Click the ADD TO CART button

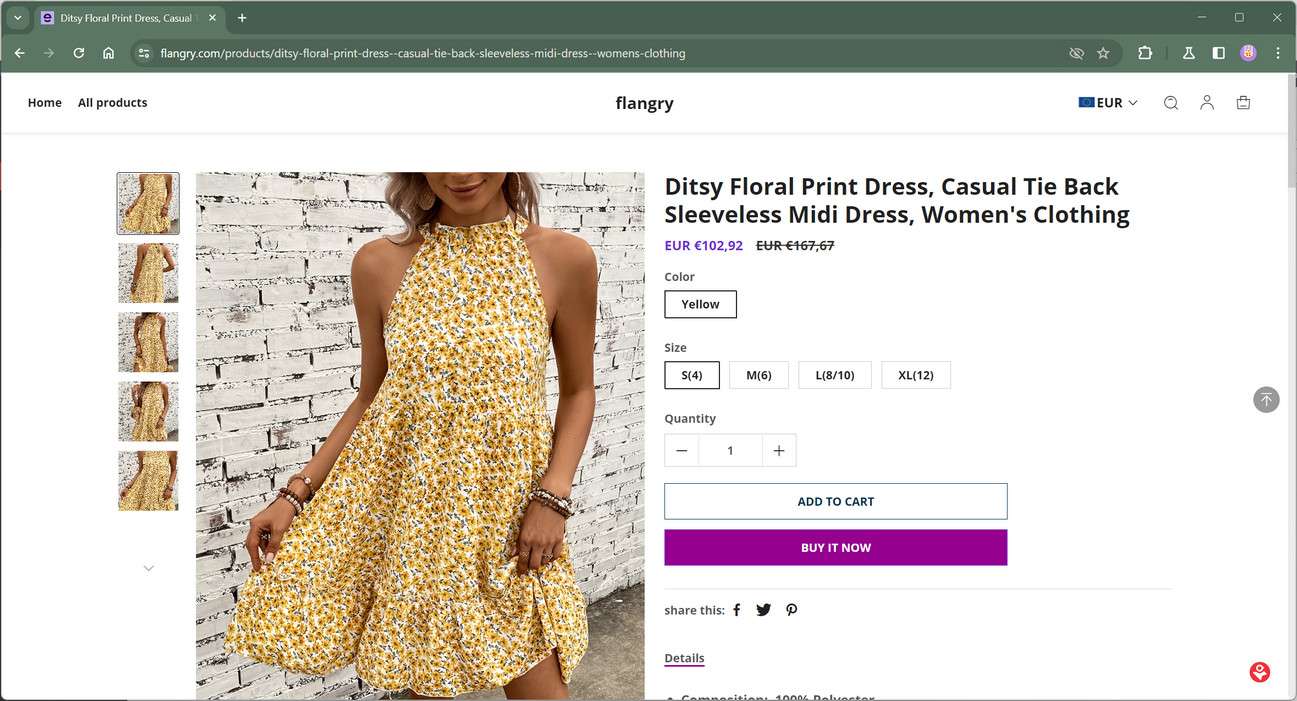pyautogui.click(x=835, y=502)
